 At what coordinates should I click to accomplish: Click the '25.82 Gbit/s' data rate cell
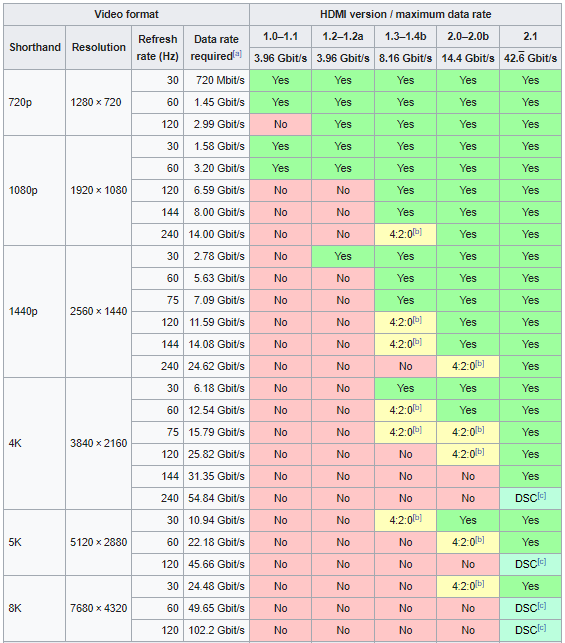216,454
